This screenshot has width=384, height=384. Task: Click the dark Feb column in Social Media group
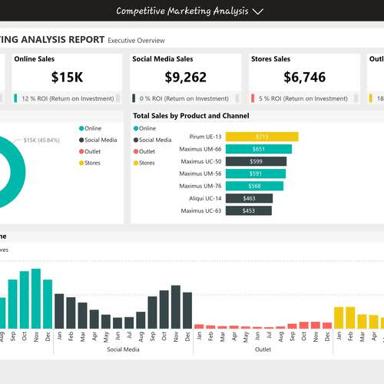pos(71,313)
